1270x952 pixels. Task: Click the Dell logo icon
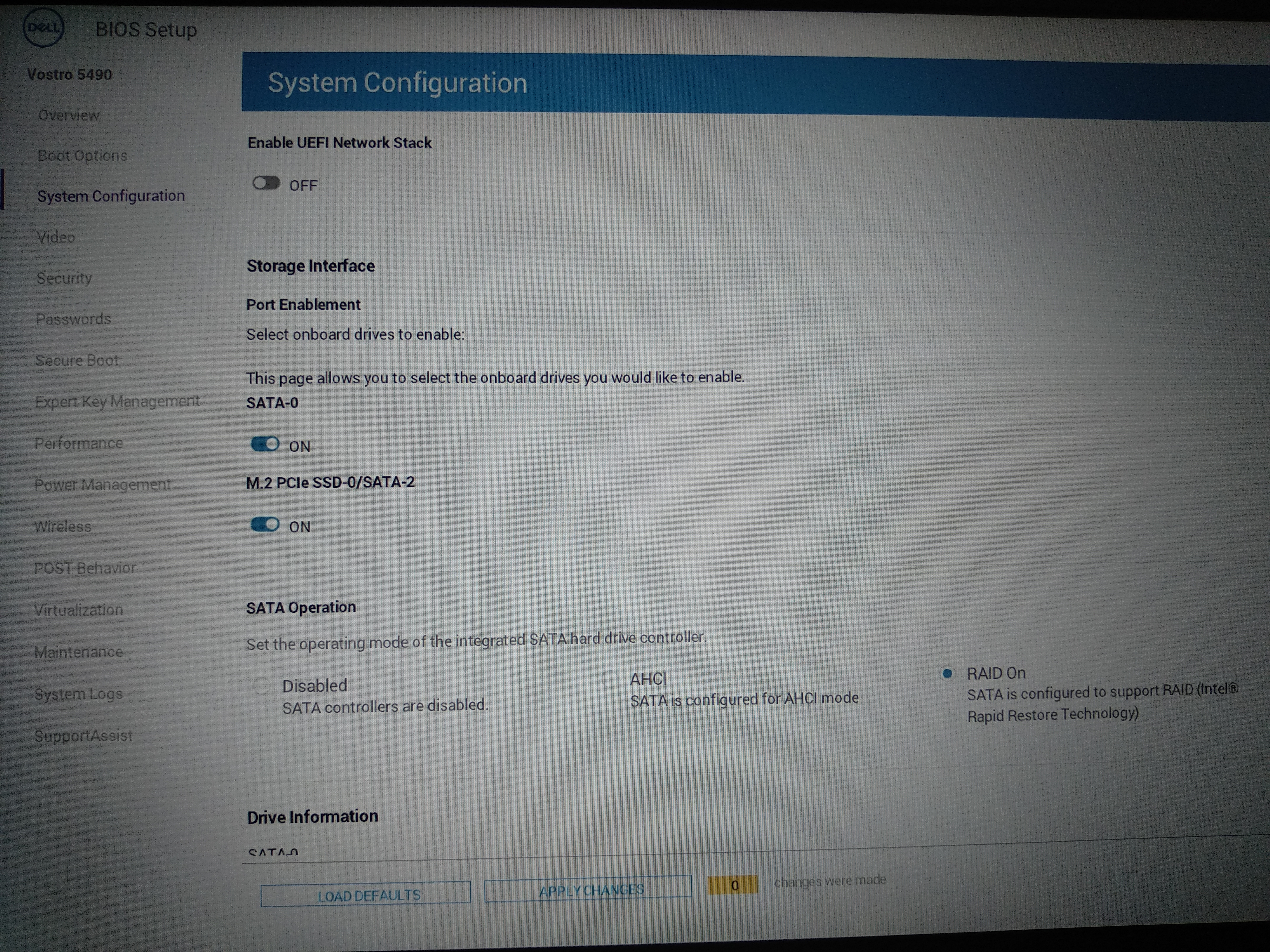43,28
